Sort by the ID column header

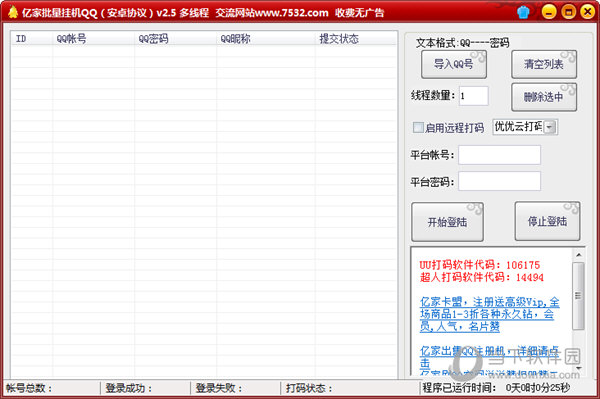[x=32, y=39]
